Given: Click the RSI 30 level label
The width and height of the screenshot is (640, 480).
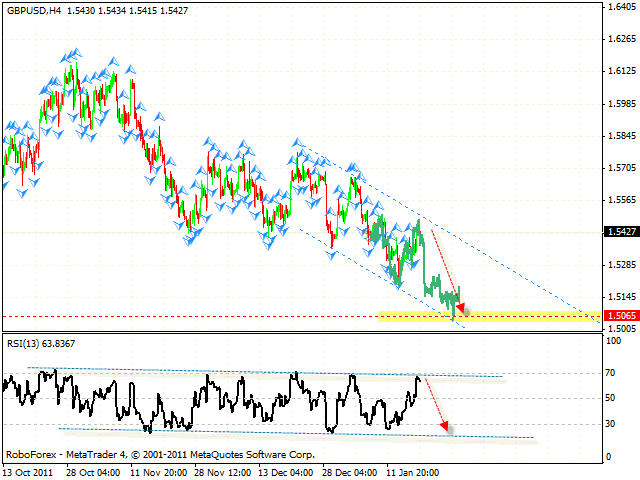Looking at the screenshot, I should point(611,424).
